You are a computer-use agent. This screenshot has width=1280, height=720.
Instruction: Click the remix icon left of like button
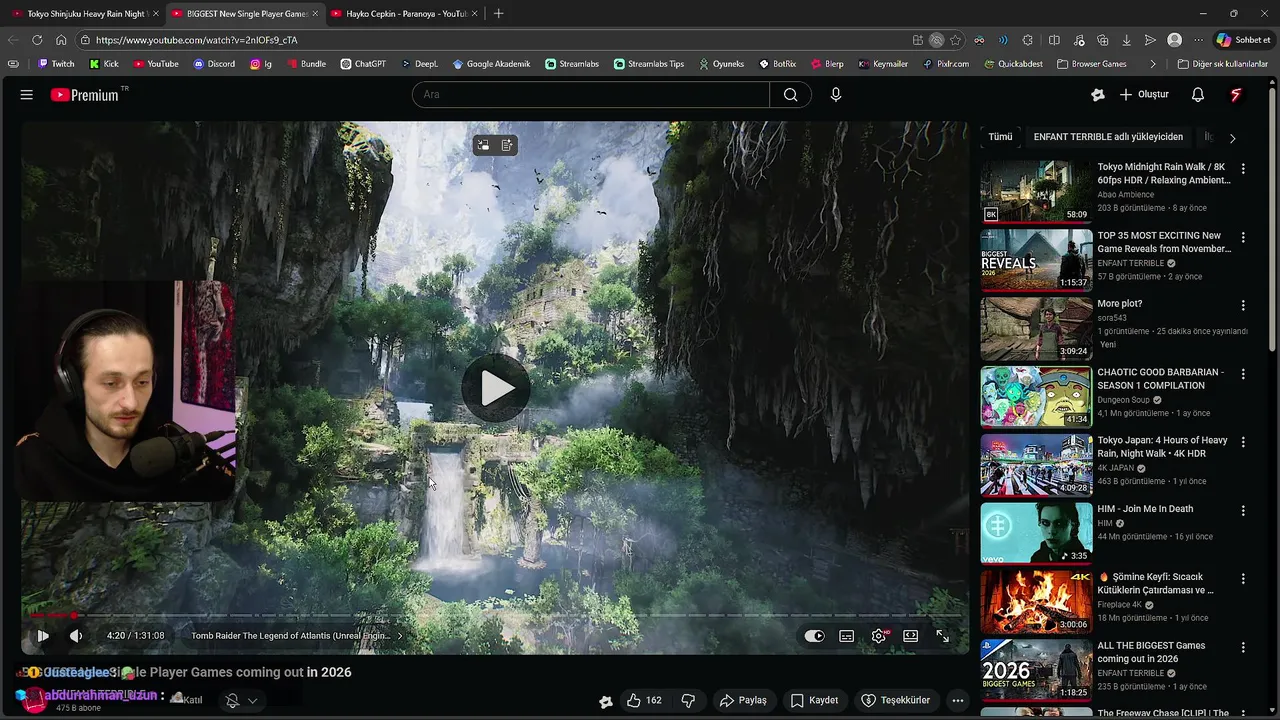605,701
